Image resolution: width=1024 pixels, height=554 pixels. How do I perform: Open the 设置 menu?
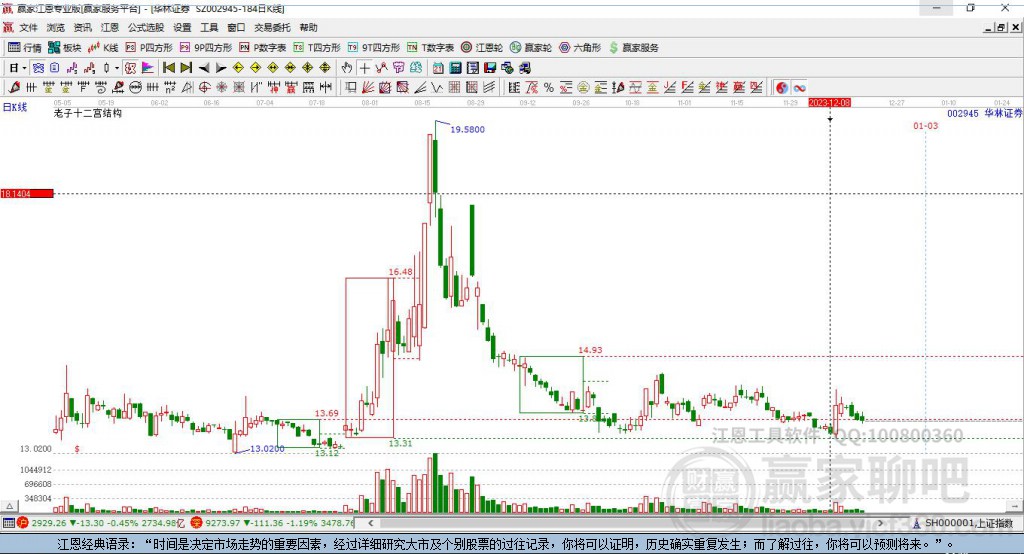[x=182, y=27]
